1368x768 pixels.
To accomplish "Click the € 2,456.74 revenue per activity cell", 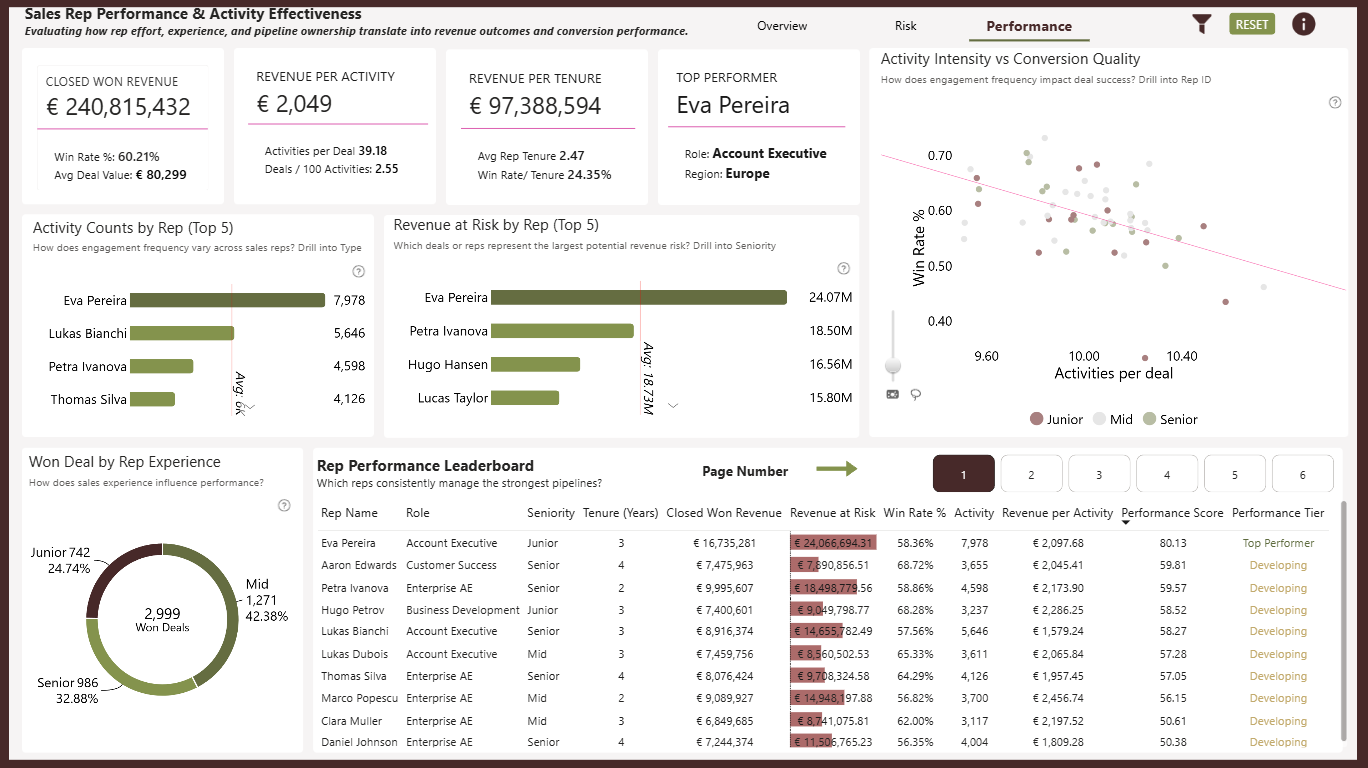I will [1057, 698].
